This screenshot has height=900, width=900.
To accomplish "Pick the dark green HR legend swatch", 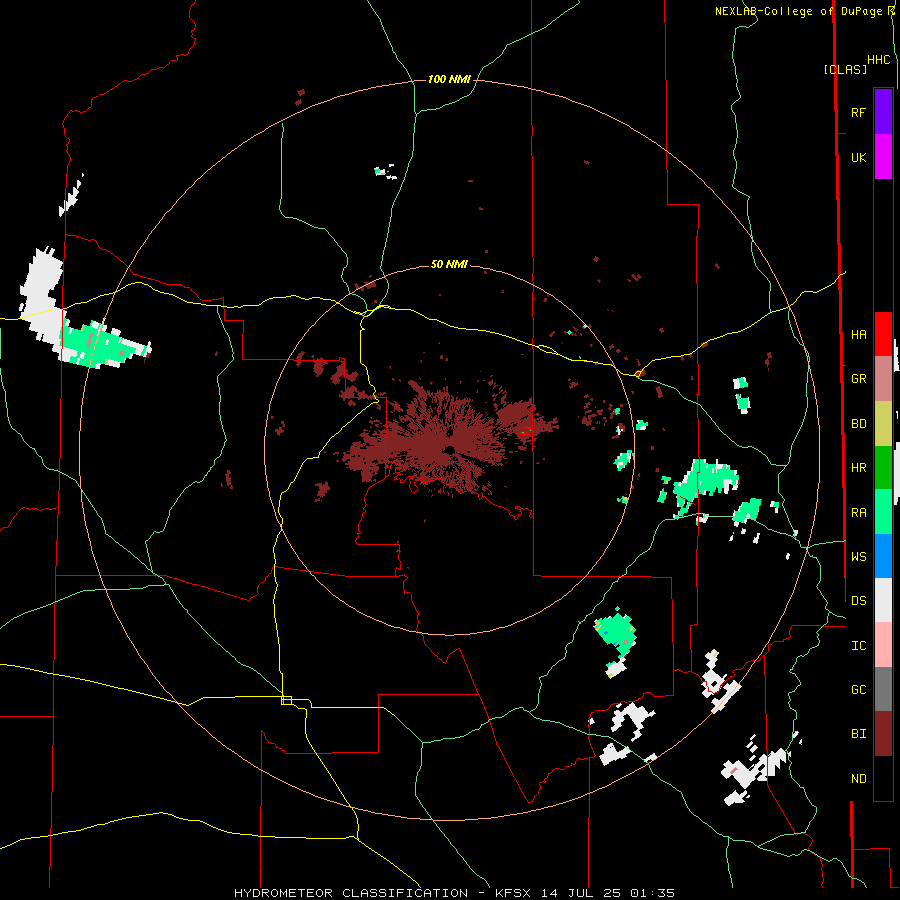I will 883,468.
